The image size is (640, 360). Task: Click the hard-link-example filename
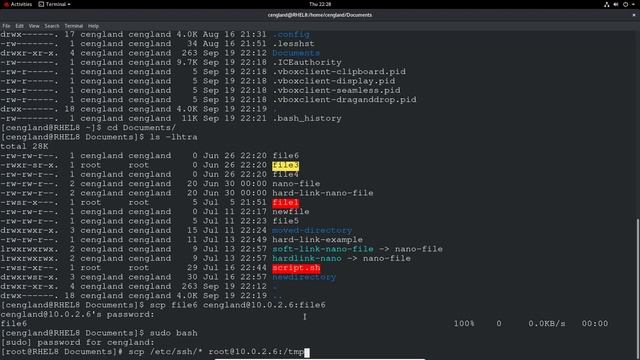(x=318, y=240)
